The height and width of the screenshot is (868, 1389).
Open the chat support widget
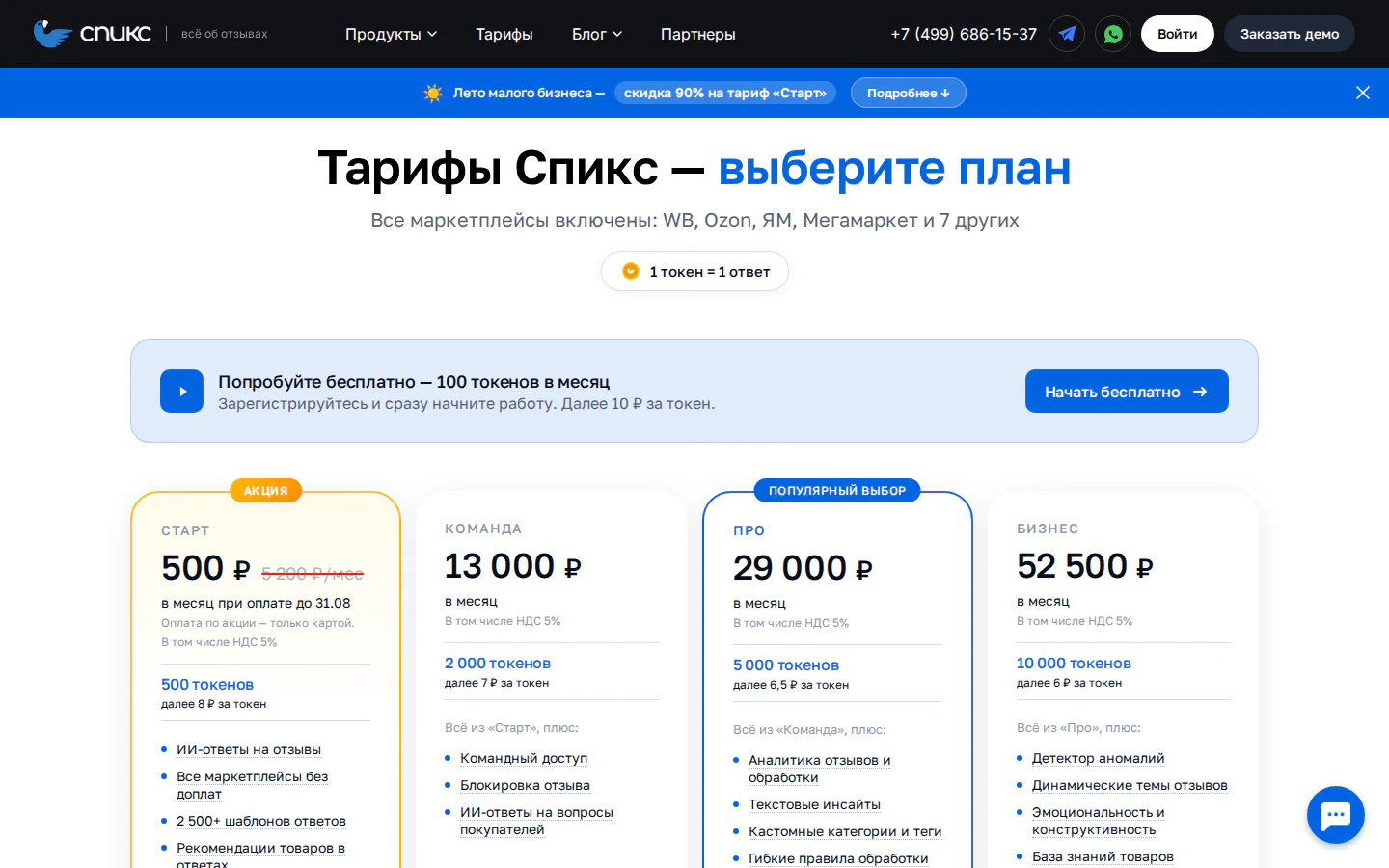pyautogui.click(x=1336, y=815)
